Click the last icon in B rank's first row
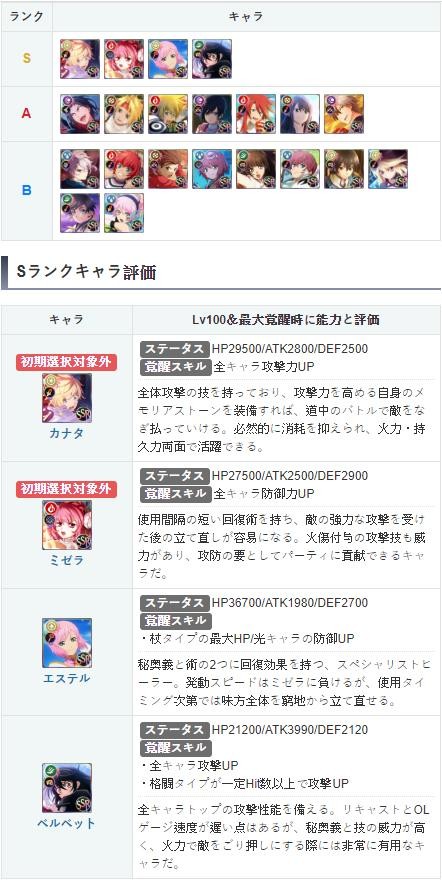Viewport: 442px width, 881px height. pyautogui.click(x=388, y=169)
